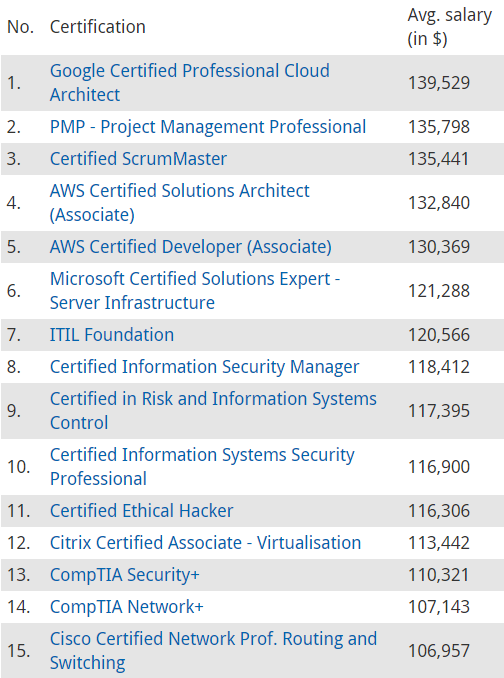This screenshot has height=678, width=504.
Task: Click the No. column header
Action: coord(20,27)
